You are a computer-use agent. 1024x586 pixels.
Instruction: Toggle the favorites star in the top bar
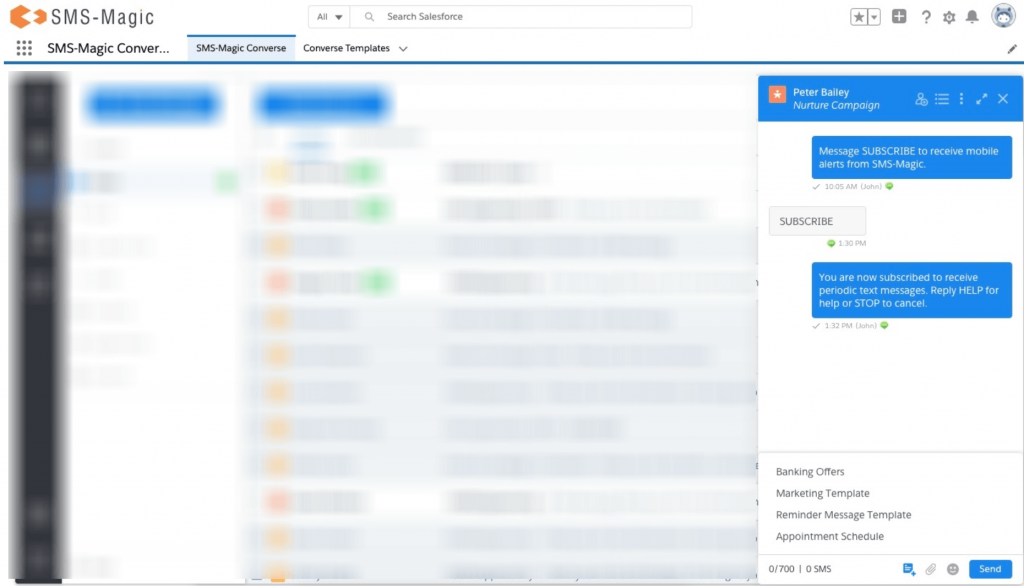point(858,16)
